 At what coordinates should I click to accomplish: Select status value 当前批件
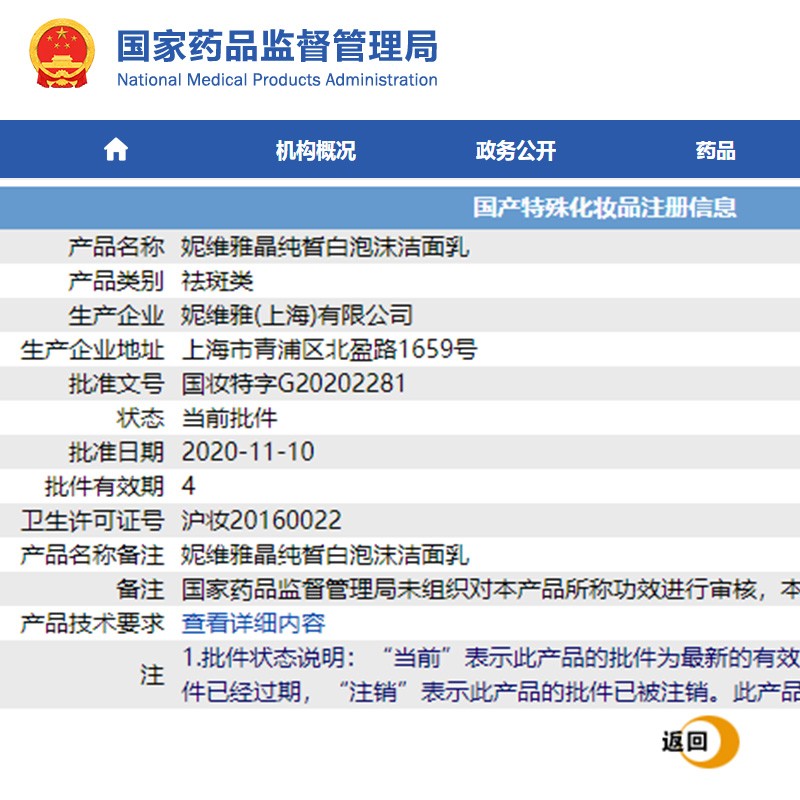(229, 418)
